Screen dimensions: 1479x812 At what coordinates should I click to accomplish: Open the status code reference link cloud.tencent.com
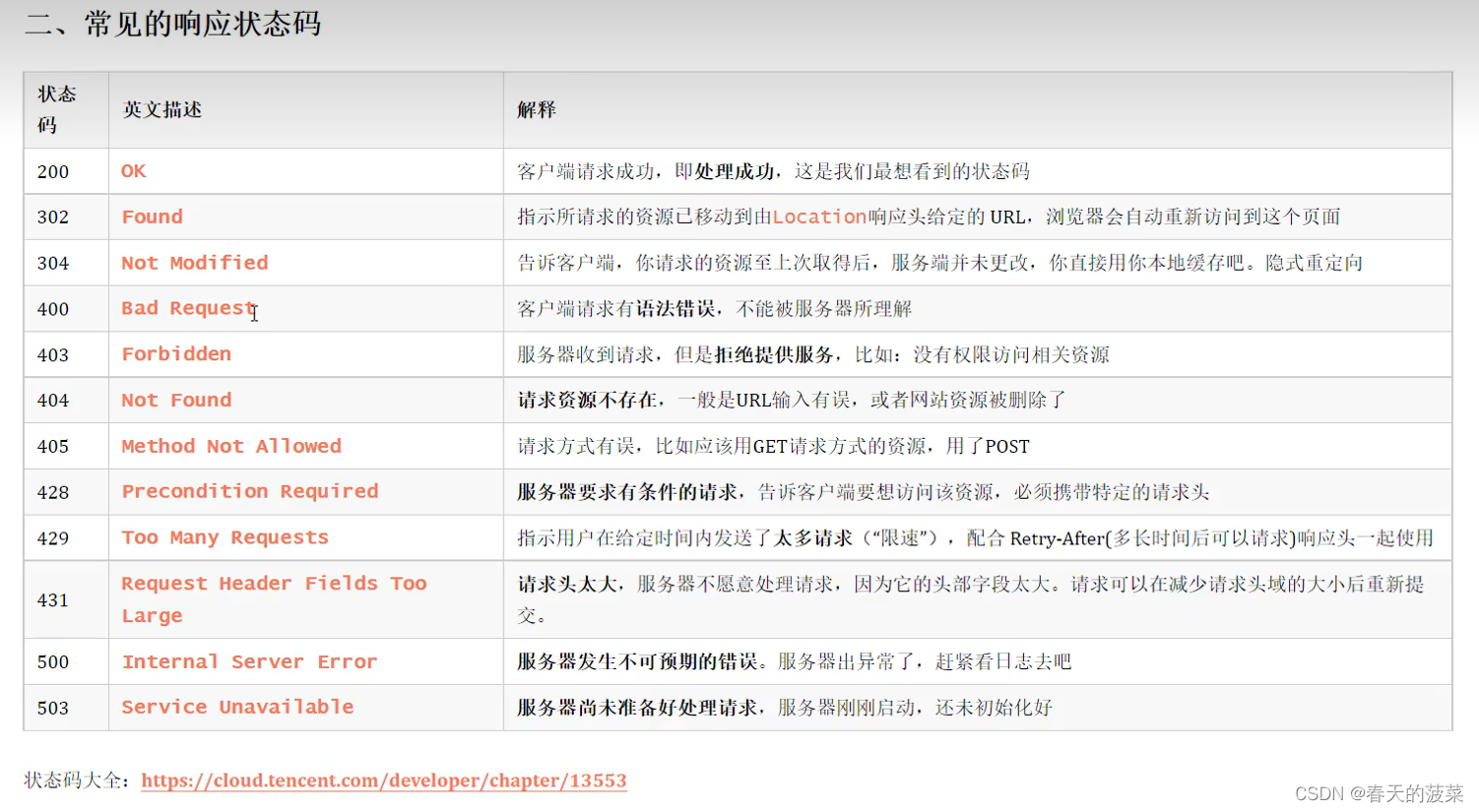coord(384,780)
